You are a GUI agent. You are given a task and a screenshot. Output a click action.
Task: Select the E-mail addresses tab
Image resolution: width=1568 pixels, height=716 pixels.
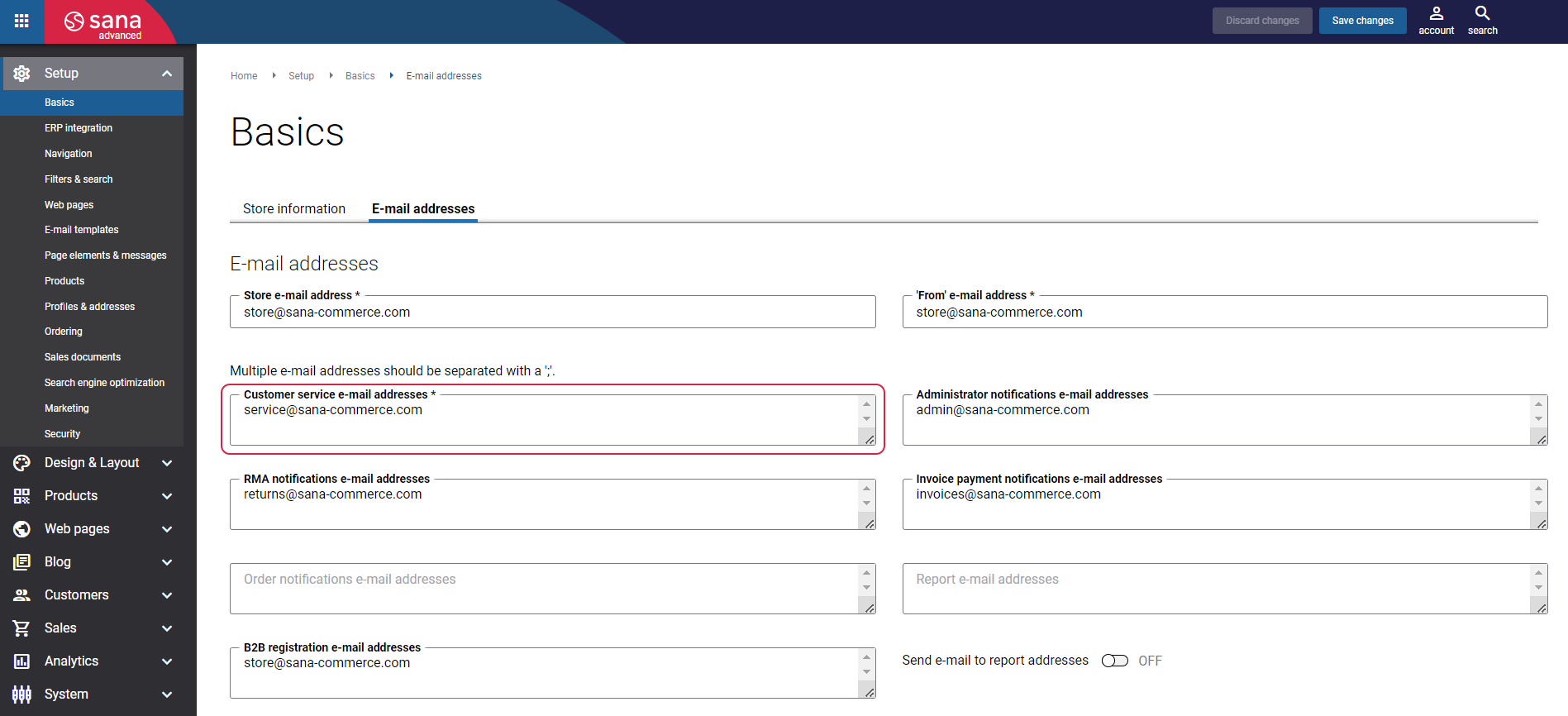click(423, 209)
